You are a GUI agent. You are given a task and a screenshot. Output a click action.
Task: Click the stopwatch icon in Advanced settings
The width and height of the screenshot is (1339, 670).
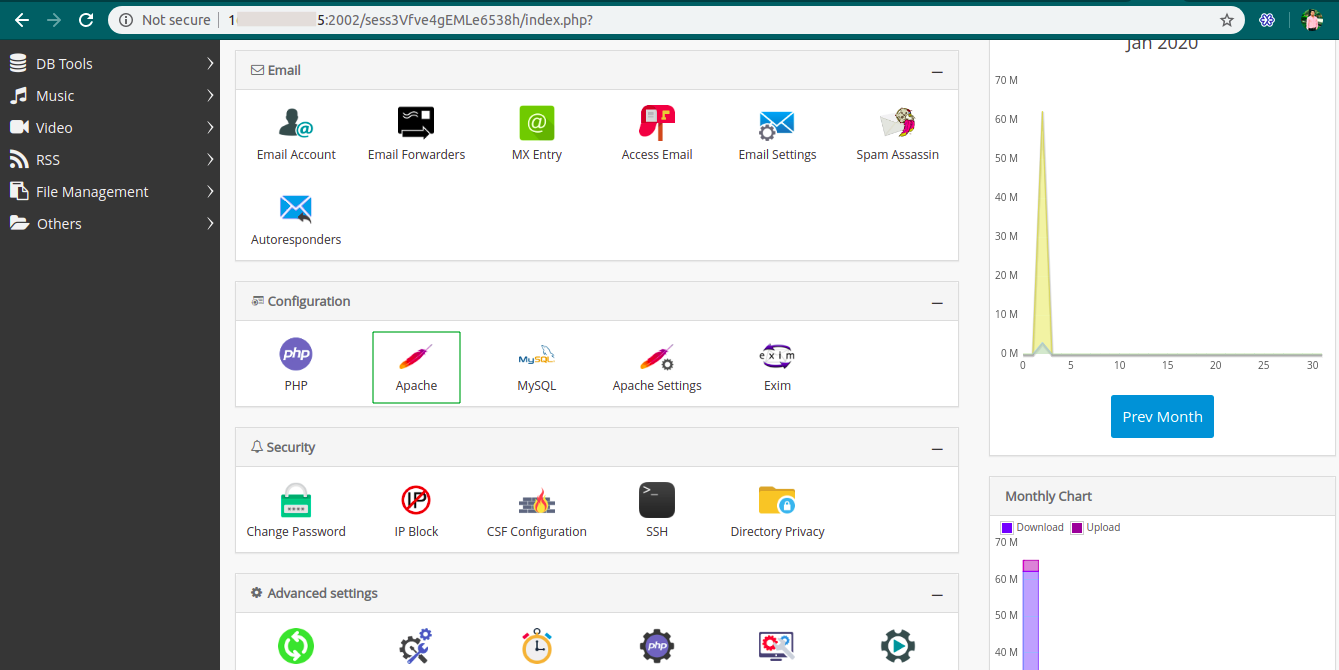[537, 646]
